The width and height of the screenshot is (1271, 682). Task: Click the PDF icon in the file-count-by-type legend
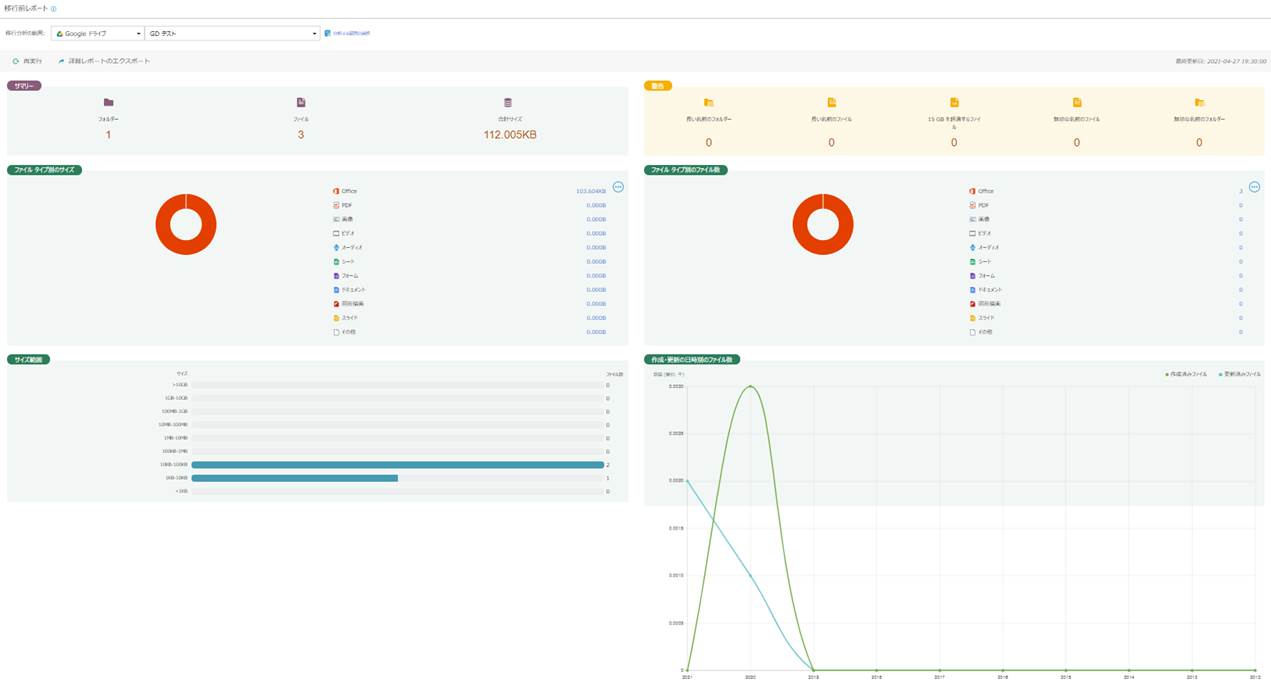[x=972, y=205]
